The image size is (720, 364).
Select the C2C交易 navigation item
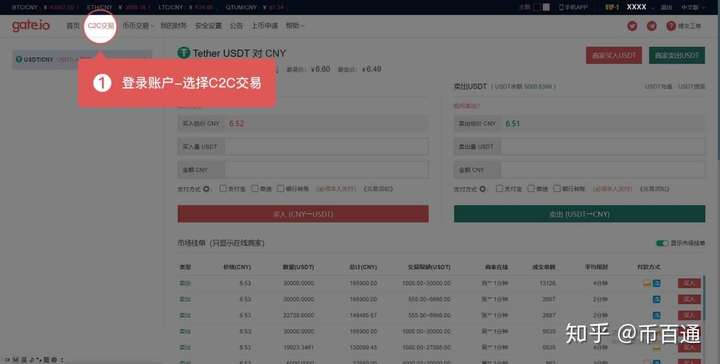[101, 26]
